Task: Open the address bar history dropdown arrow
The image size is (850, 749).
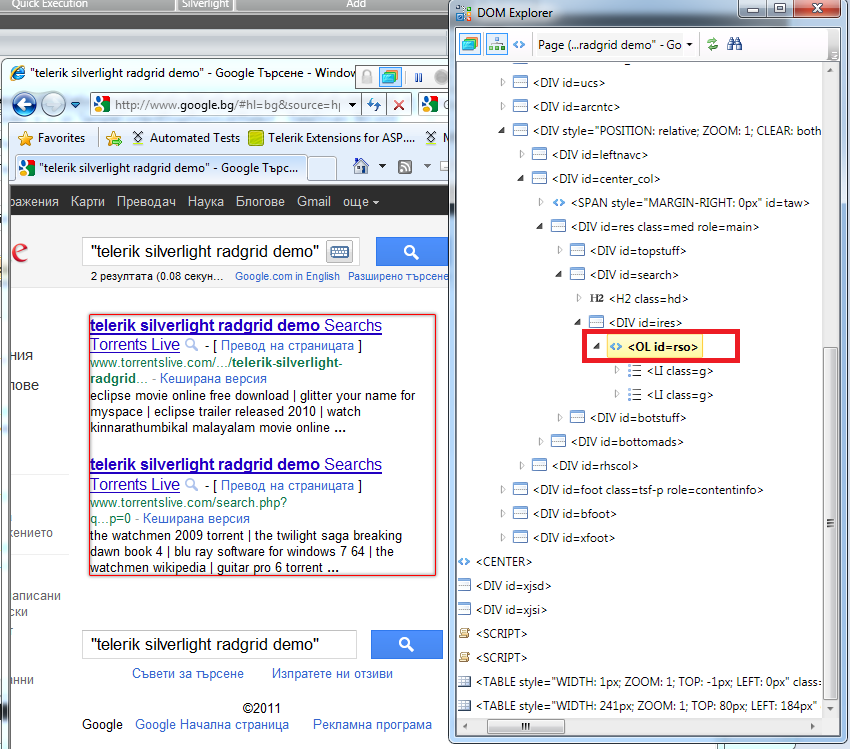Action: [x=352, y=105]
